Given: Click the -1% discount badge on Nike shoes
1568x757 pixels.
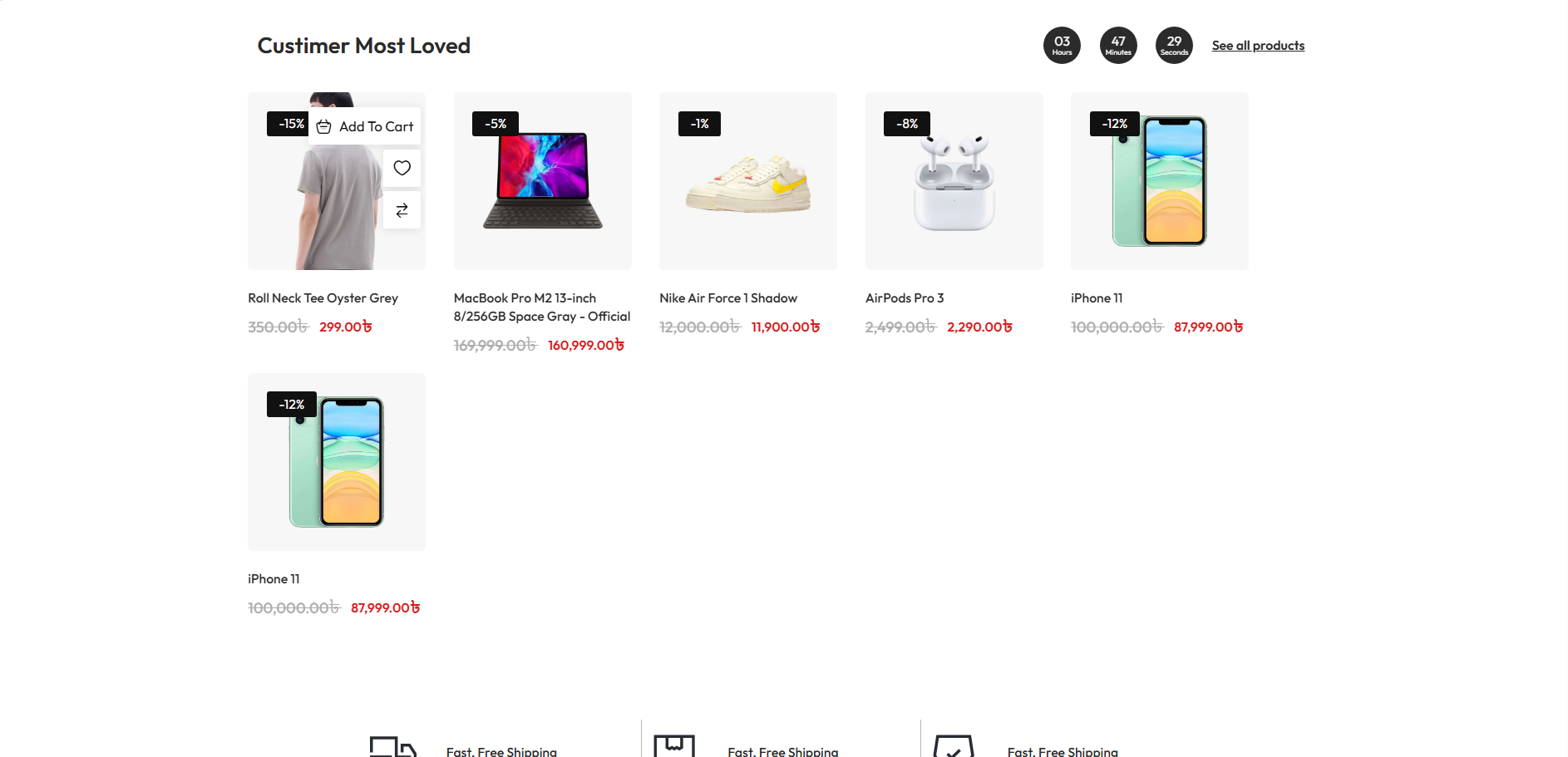Looking at the screenshot, I should [x=700, y=124].
